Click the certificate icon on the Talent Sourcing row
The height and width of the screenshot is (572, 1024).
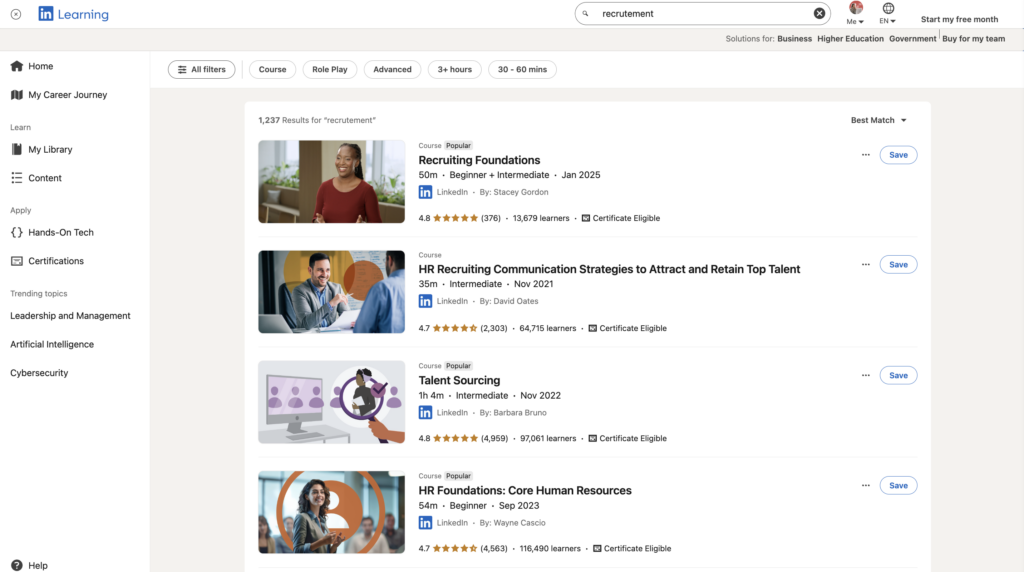click(x=592, y=438)
